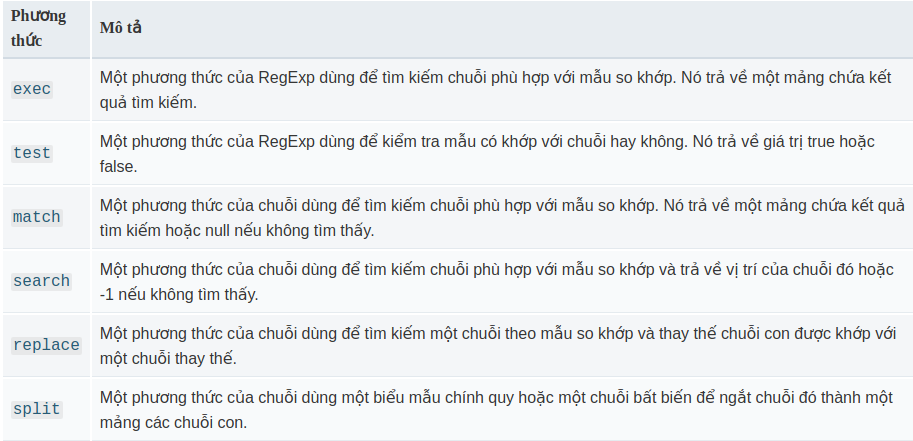
Task: Click the "-1" value in the search description
Action: (x=106, y=294)
